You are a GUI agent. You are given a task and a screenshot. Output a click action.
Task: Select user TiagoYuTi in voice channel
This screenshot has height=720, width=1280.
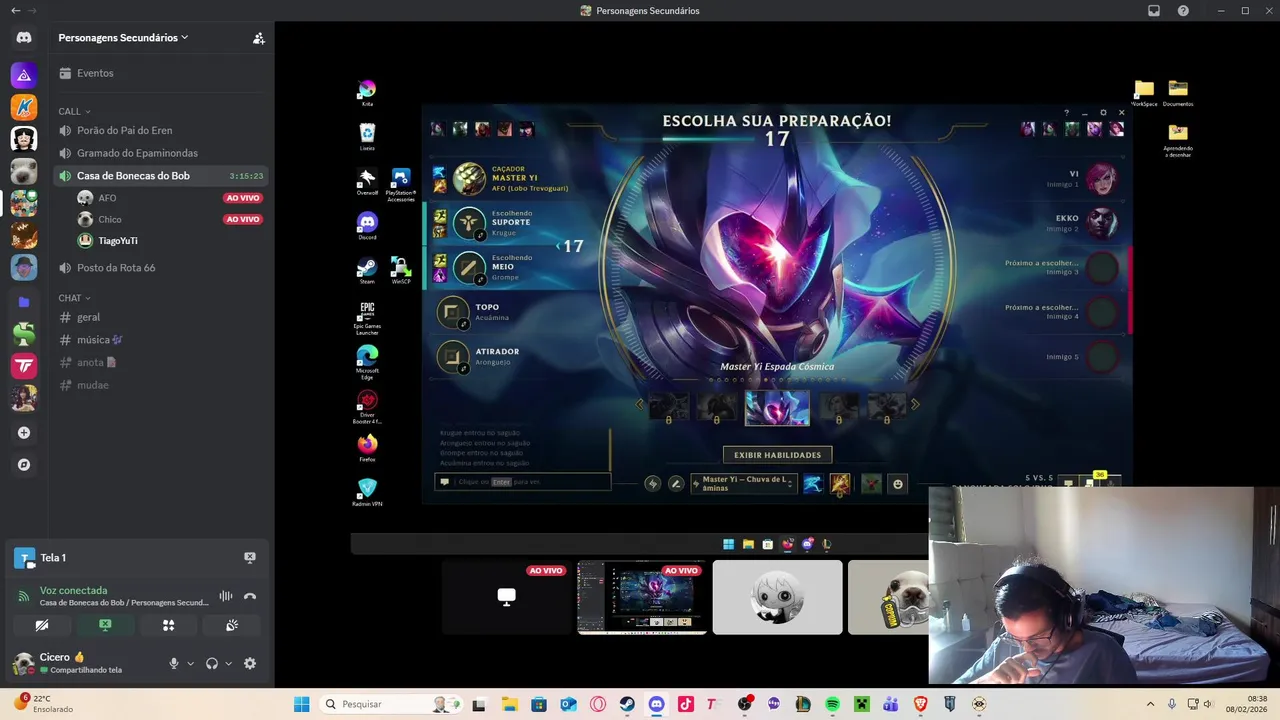tap(170, 241)
